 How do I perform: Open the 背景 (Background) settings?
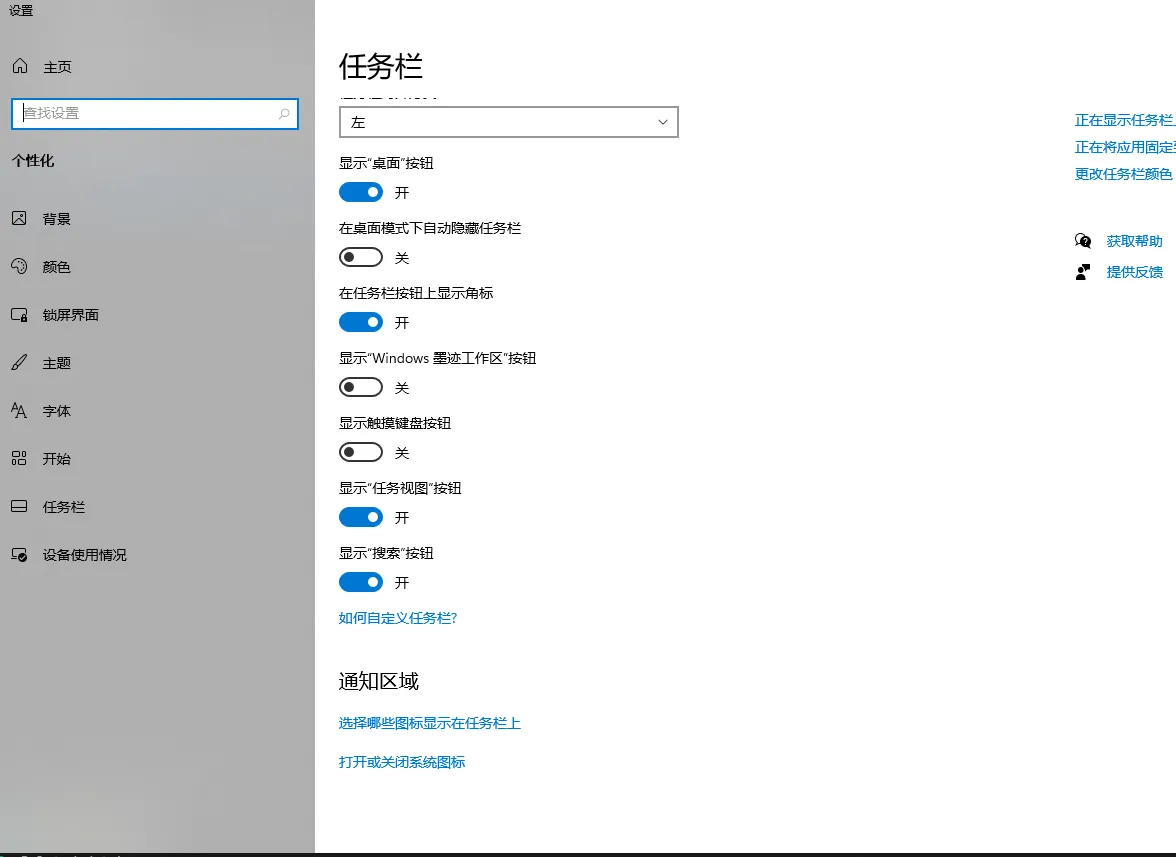[x=55, y=218]
